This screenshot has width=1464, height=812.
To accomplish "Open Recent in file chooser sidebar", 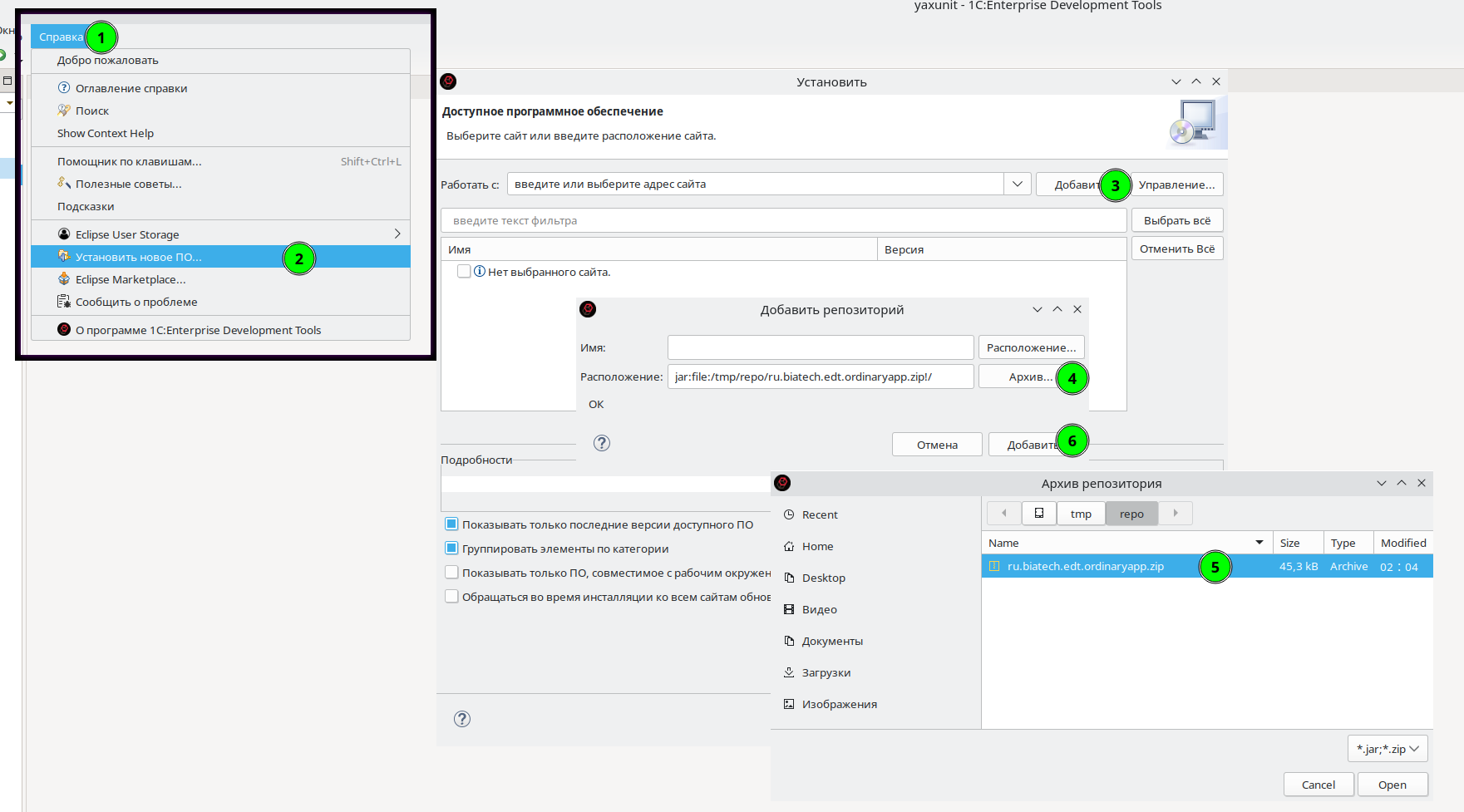I will (x=820, y=514).
